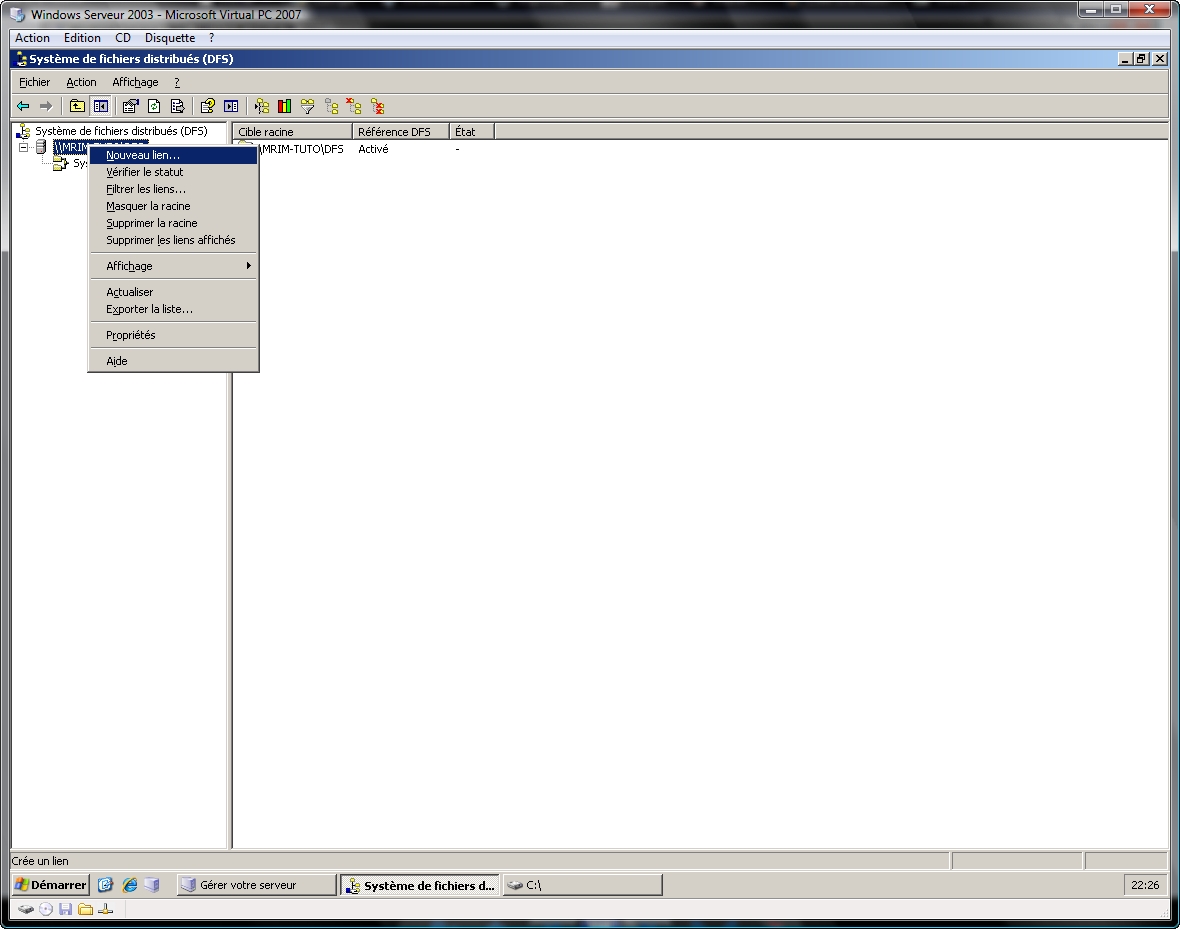
Task: Click the Virtual PC floppy disk status icon
Action: coord(65,909)
